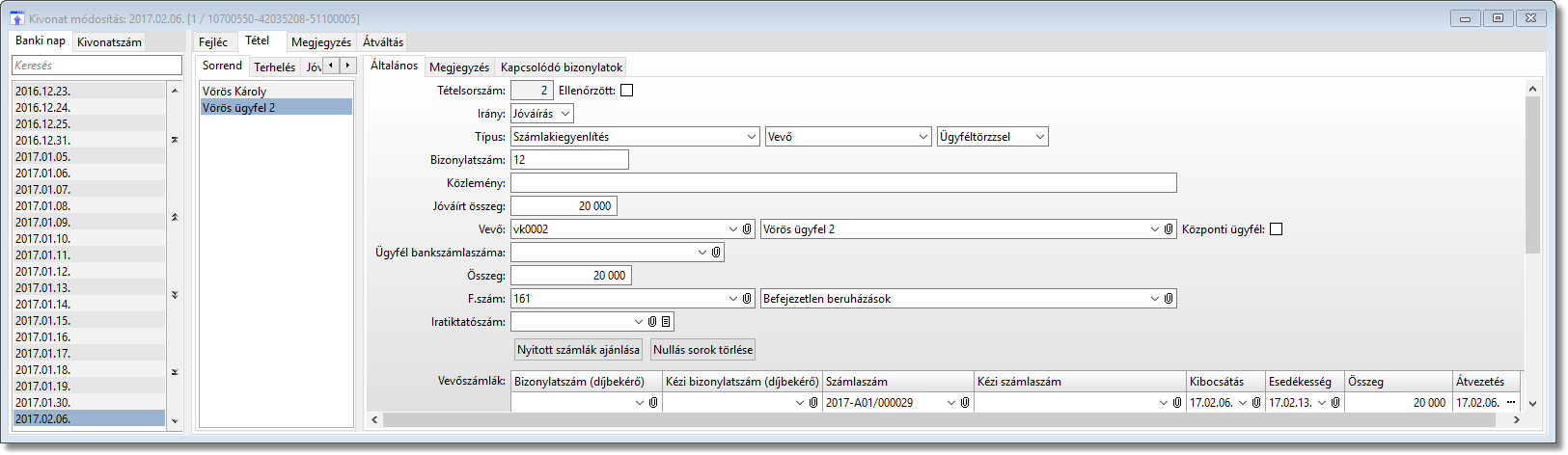Click the Nyitott számlák ajánlása button
This screenshot has height=455, width=1568.
pos(578,350)
